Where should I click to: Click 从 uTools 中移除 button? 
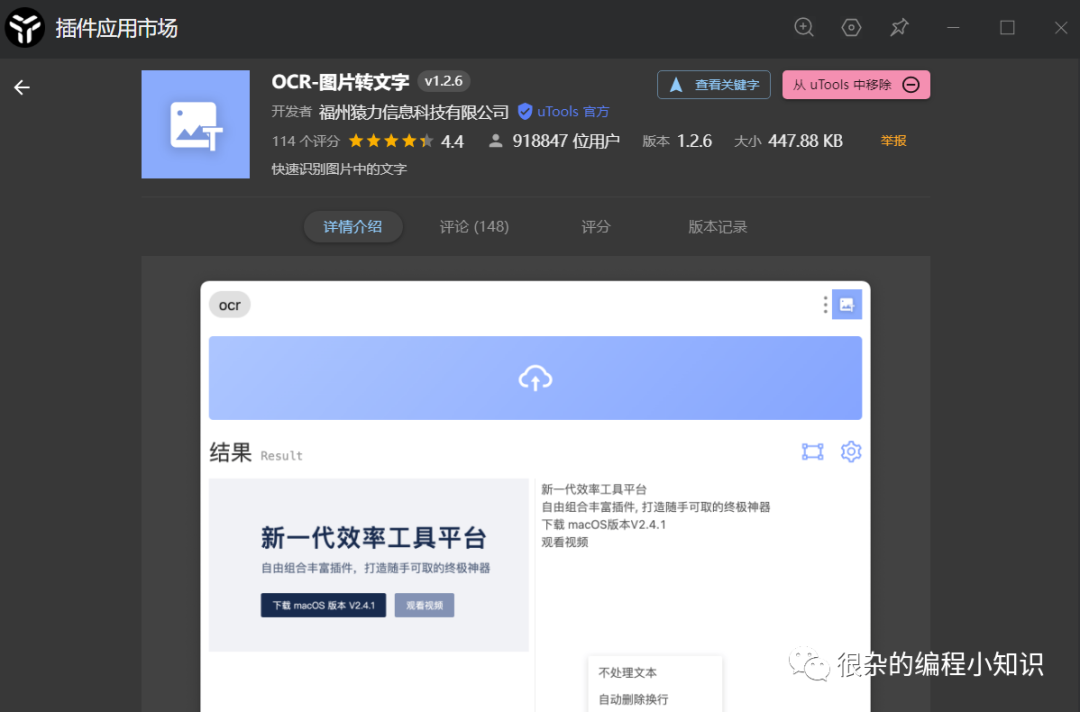(856, 85)
